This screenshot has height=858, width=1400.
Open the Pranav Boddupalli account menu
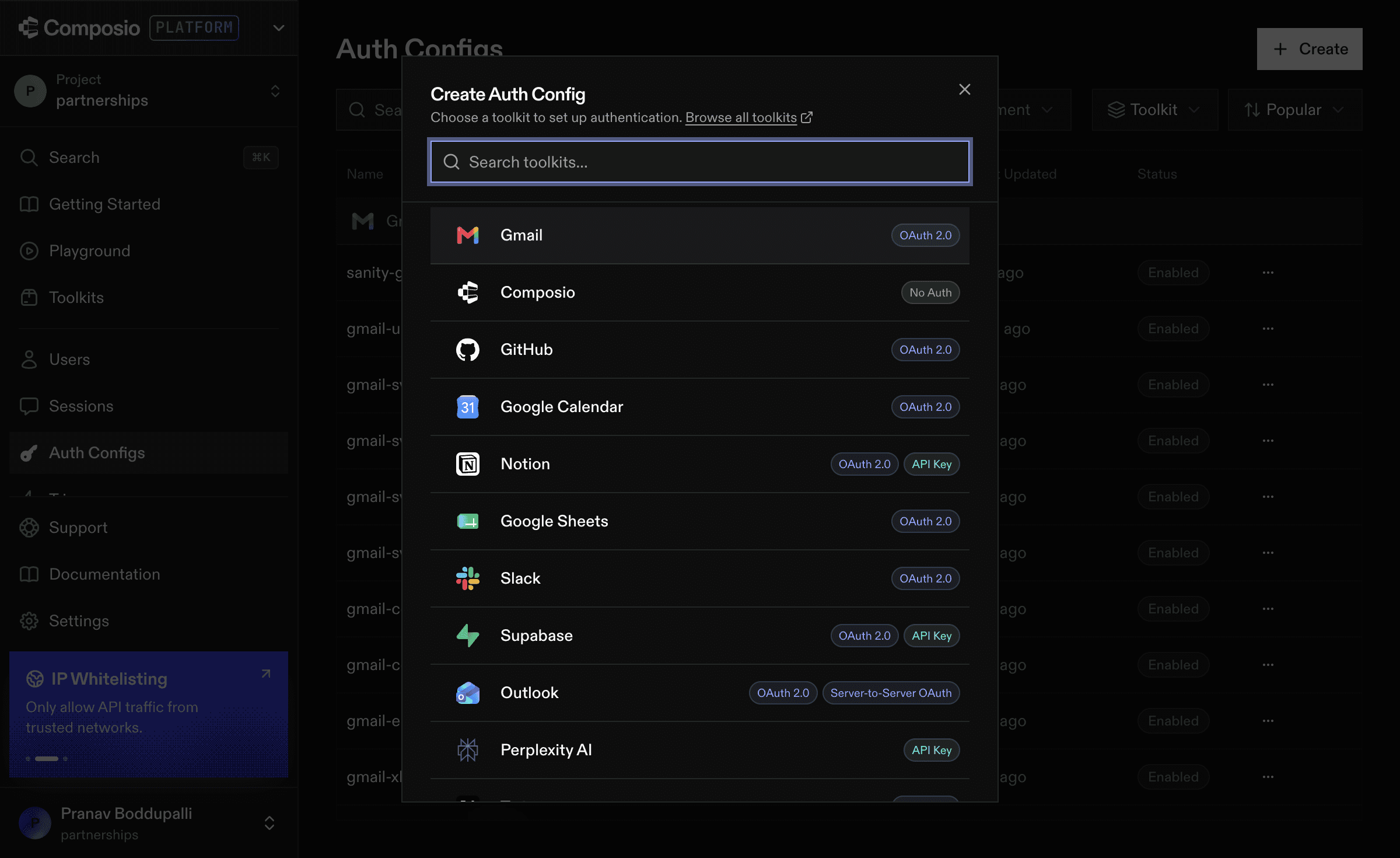(x=269, y=823)
